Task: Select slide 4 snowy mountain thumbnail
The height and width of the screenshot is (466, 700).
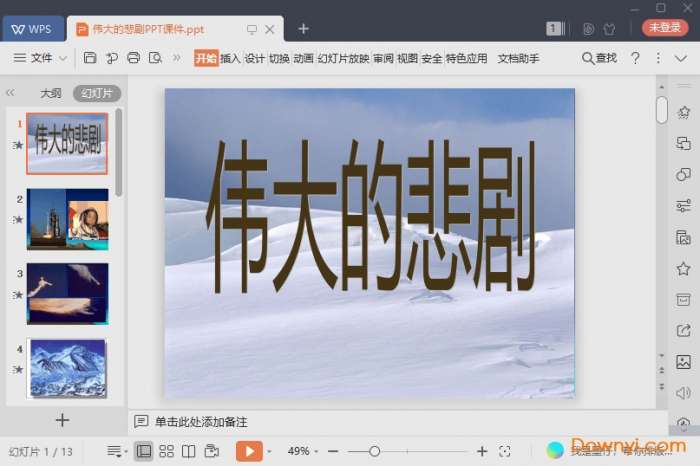Action: point(67,368)
